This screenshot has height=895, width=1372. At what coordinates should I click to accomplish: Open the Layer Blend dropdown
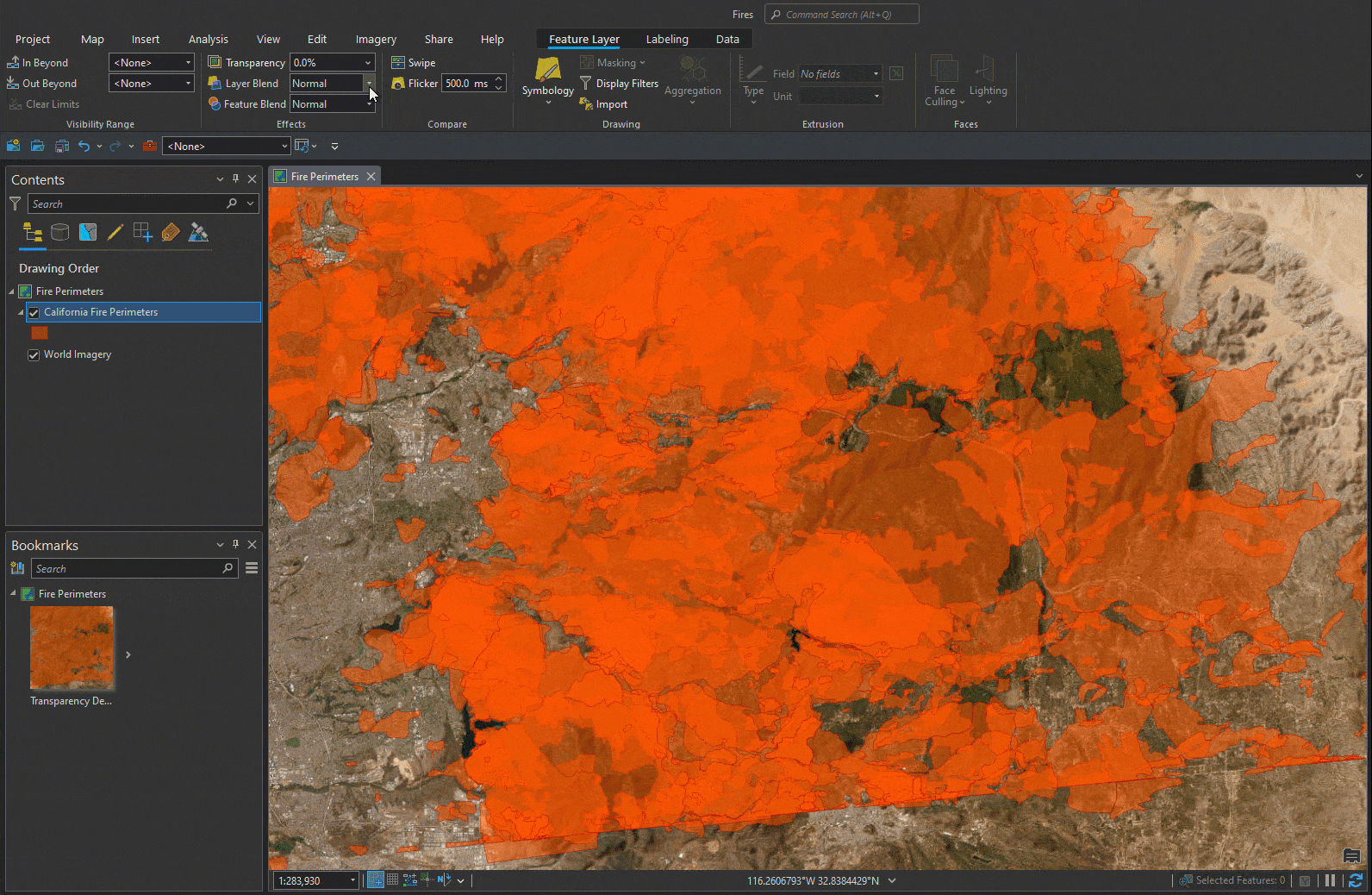tap(369, 83)
